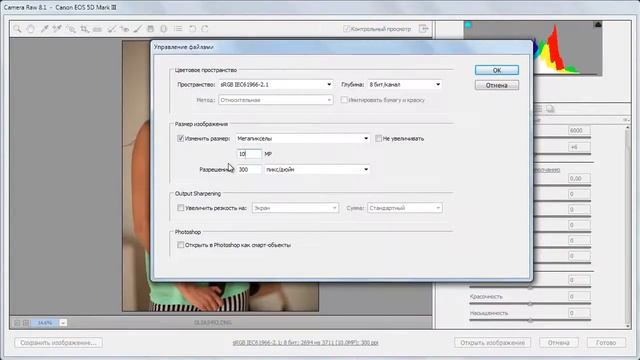This screenshot has width=640, height=360.
Task: Open the Мегапикселы resize mode dropdown
Action: [303, 138]
